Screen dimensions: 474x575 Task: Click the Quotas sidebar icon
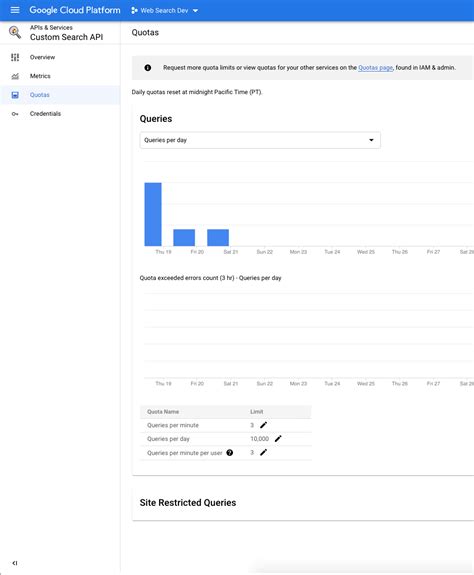point(15,95)
